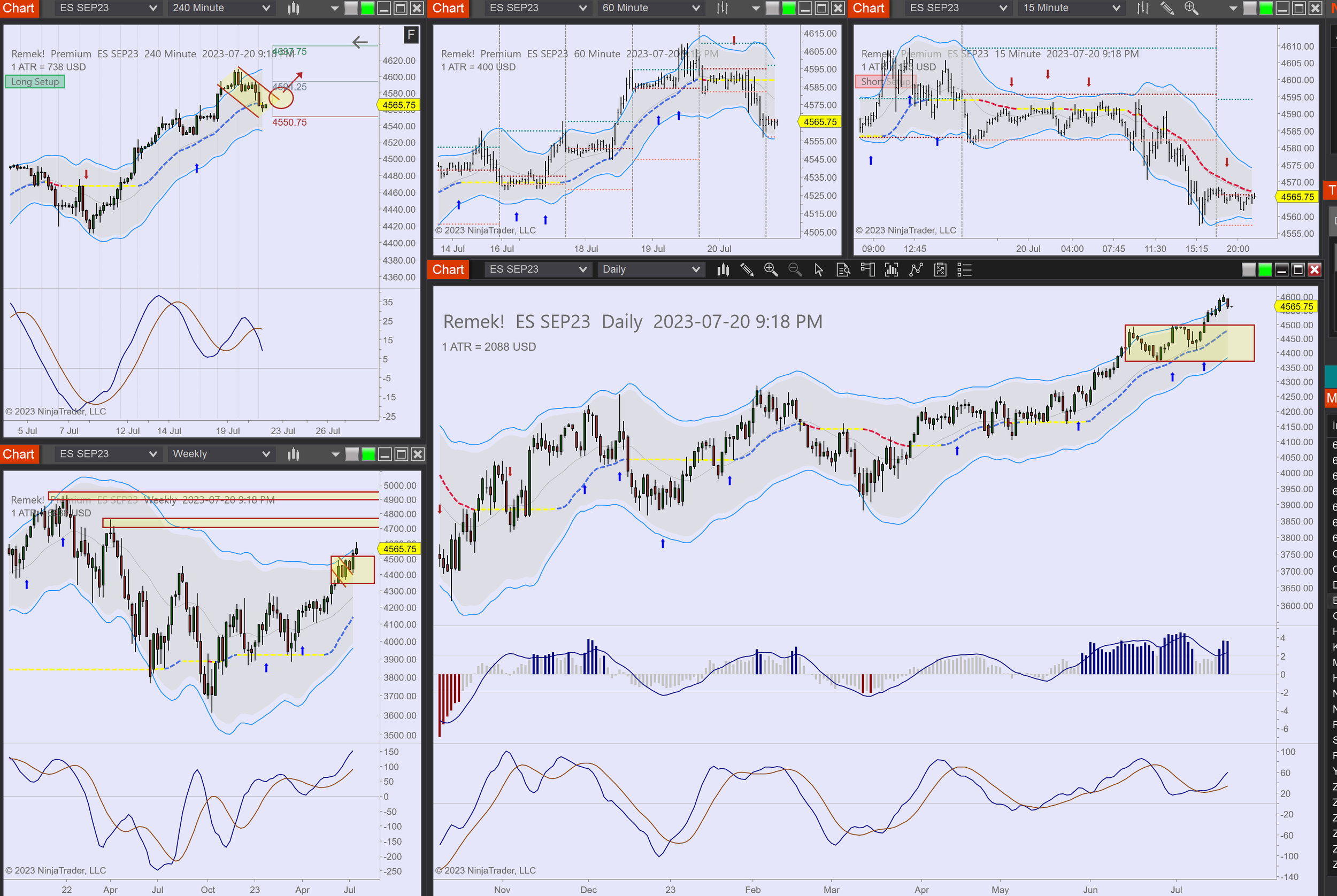The height and width of the screenshot is (896, 1337).
Task: Expand toolbar overflow arrow on 60 Minute chart
Action: click(x=756, y=8)
